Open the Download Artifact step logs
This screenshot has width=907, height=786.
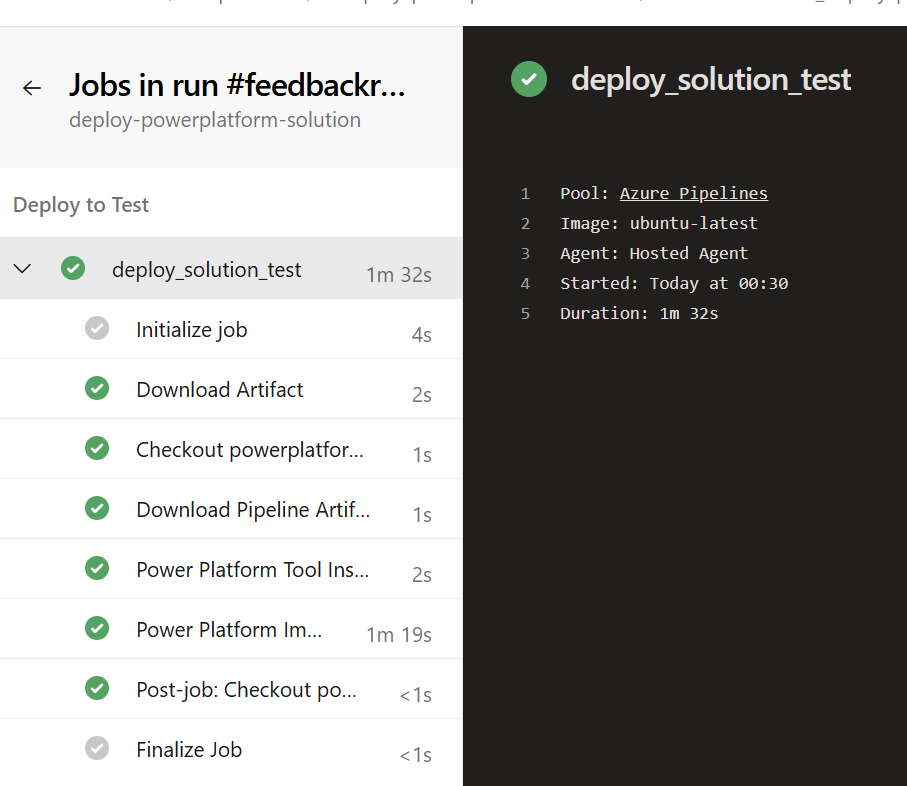tap(220, 390)
